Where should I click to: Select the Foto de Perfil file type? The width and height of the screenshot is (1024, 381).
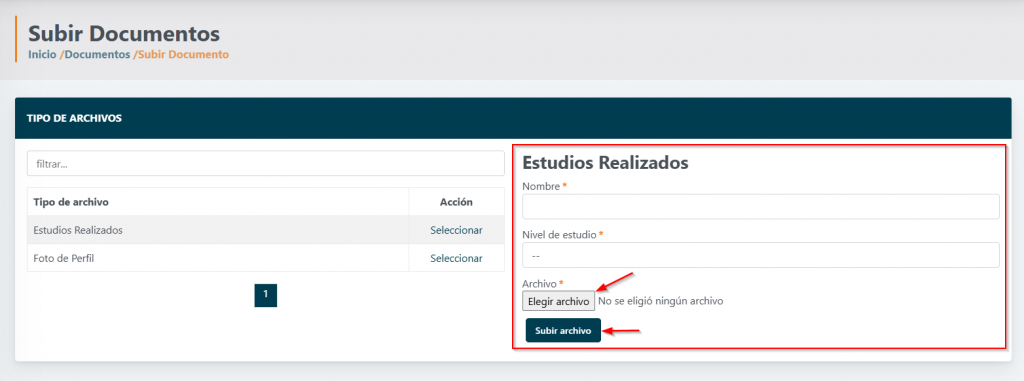[456, 258]
